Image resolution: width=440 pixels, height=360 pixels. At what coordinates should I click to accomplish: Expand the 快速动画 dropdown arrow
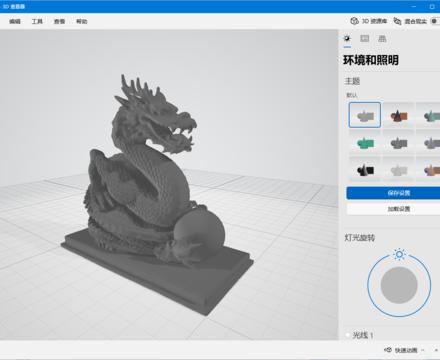[423, 350]
